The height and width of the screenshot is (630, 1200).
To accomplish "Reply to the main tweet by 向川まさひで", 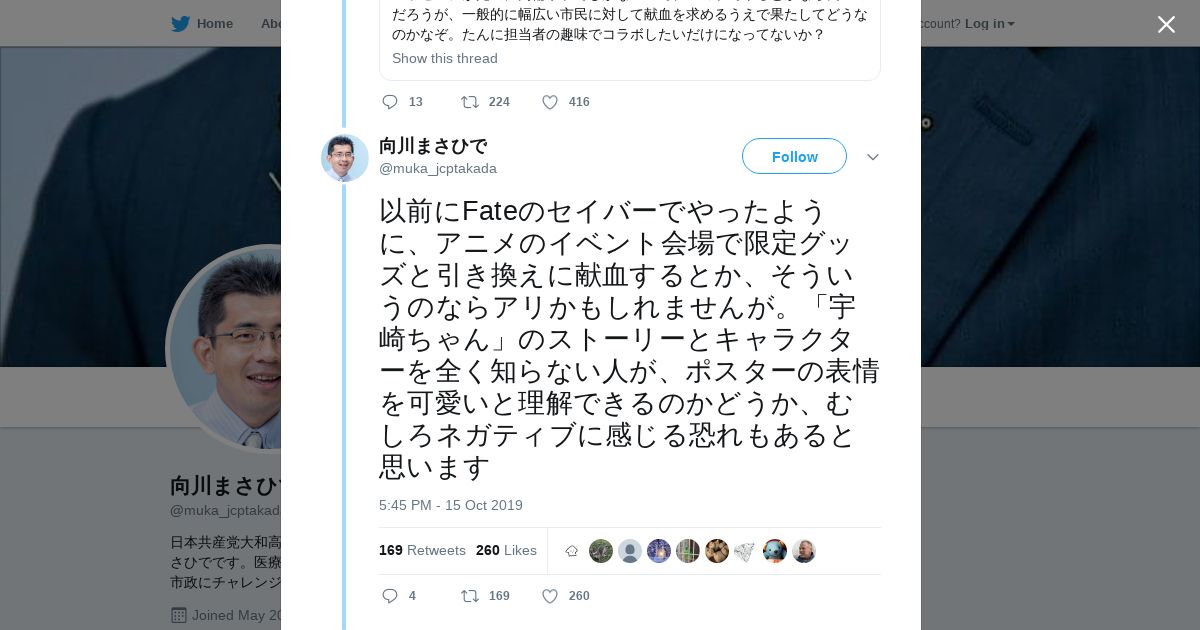I will [x=390, y=596].
